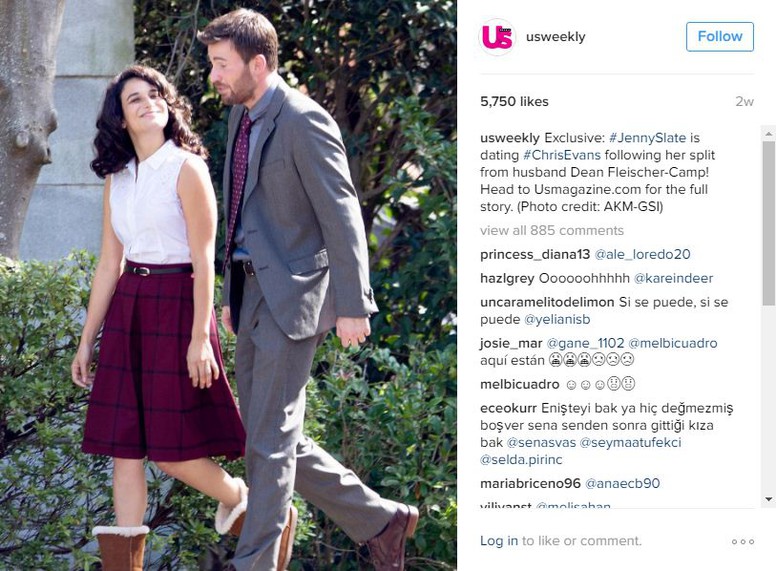
Task: Expand view all 885 comments
Action: click(552, 231)
